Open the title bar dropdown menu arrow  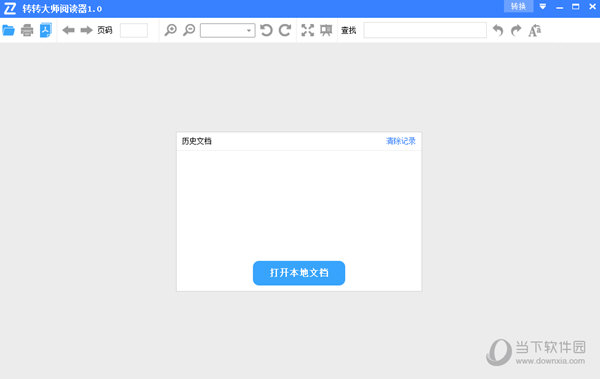tap(543, 7)
